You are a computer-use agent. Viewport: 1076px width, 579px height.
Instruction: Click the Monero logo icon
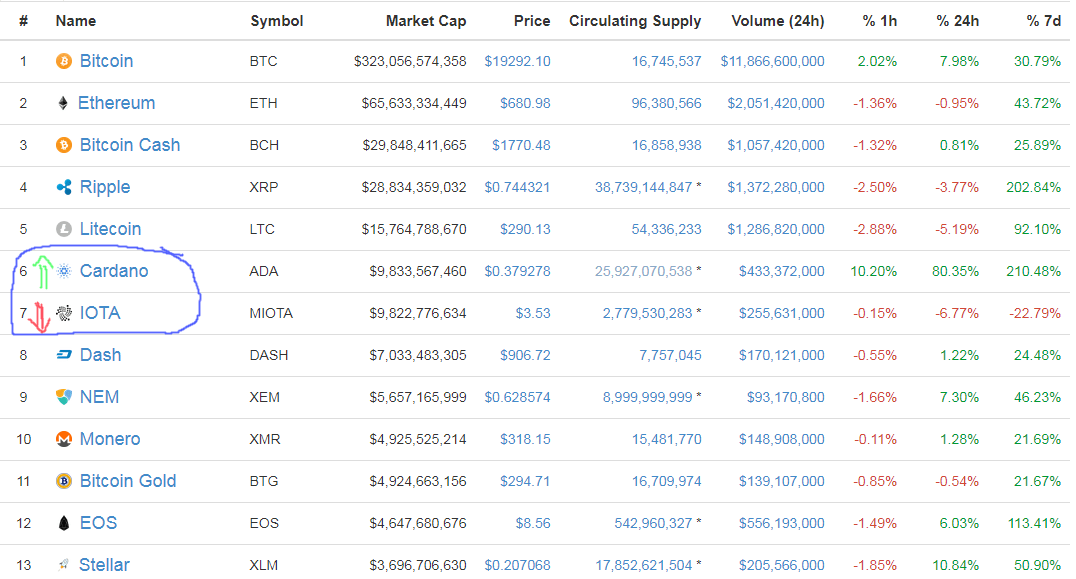click(x=64, y=439)
